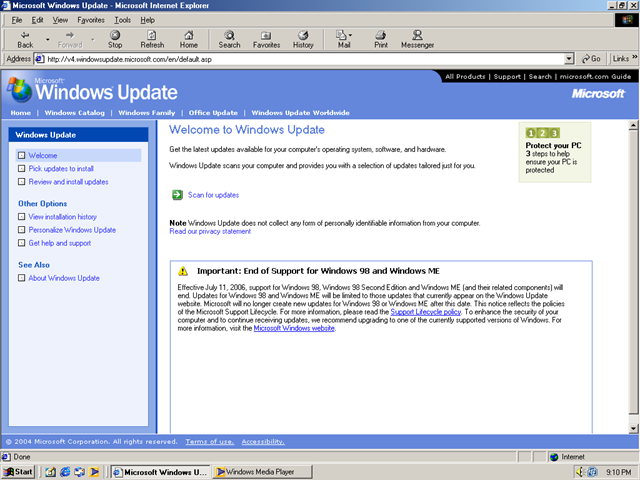
Task: Open the File menu
Action: [x=17, y=20]
